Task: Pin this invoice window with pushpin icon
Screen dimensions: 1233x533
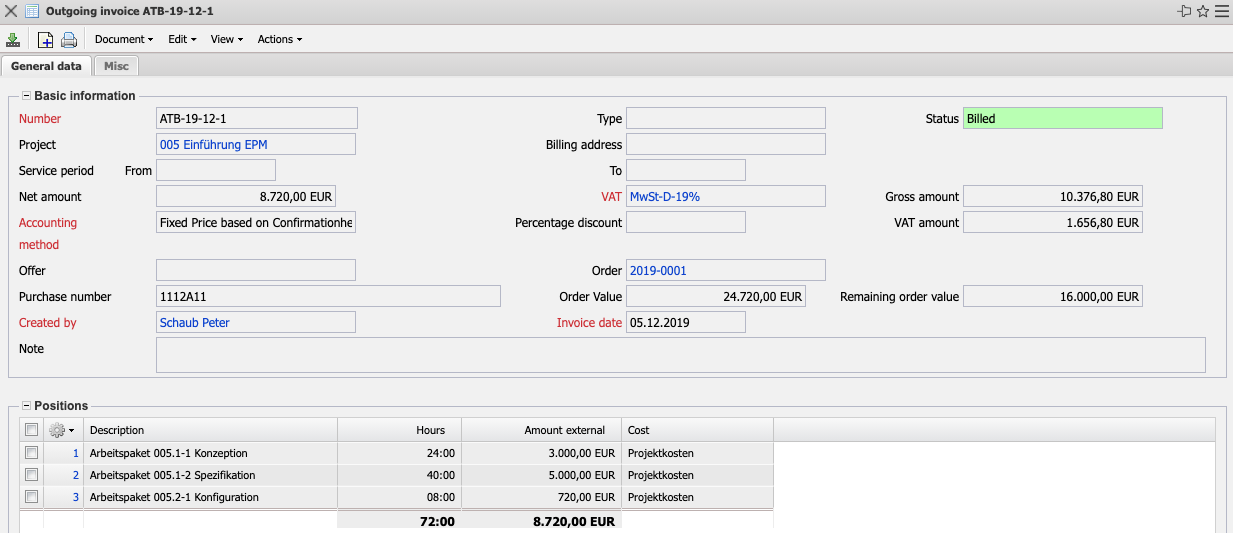Action: [1185, 11]
